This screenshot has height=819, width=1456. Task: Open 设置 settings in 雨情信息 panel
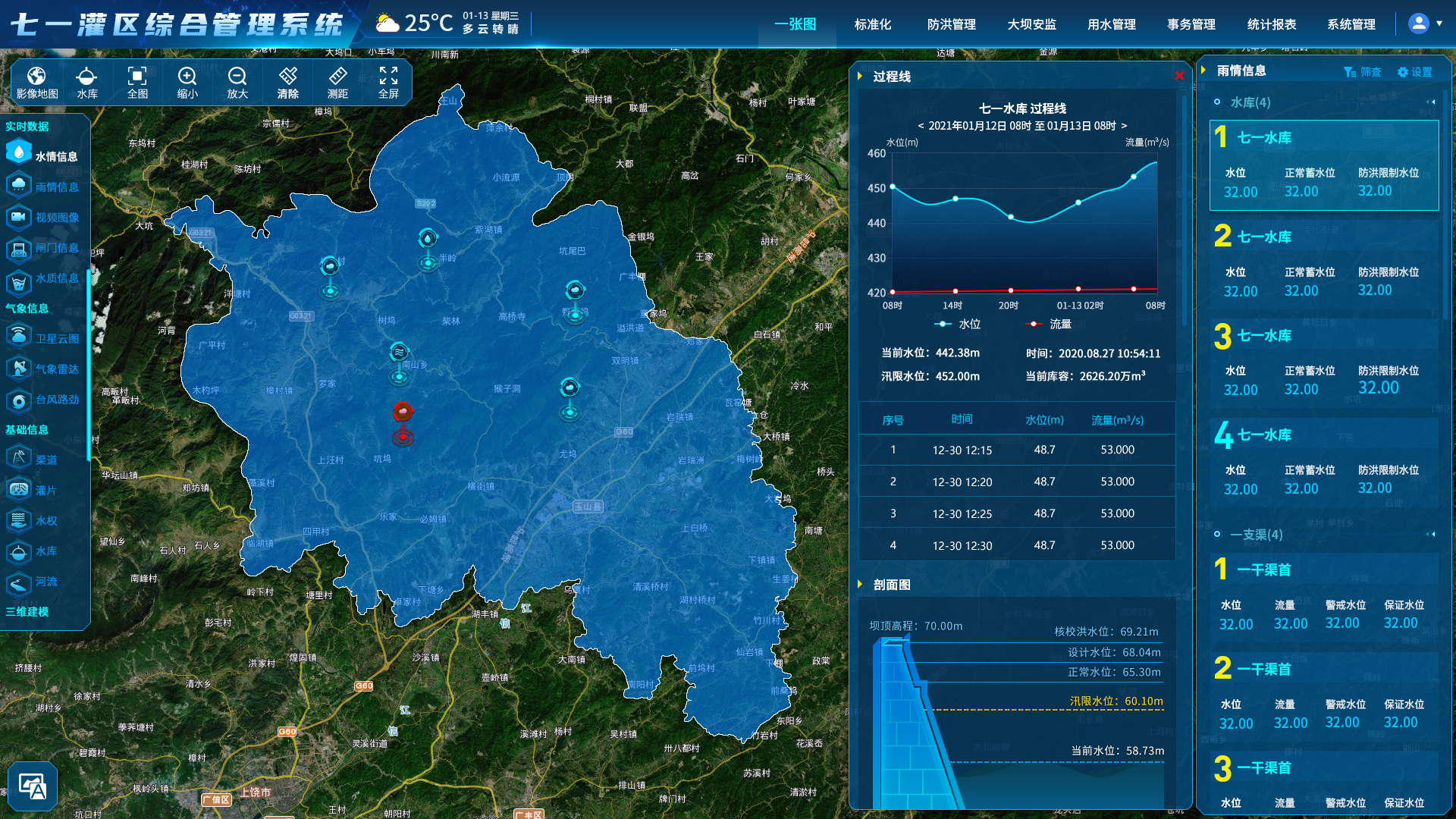1414,72
